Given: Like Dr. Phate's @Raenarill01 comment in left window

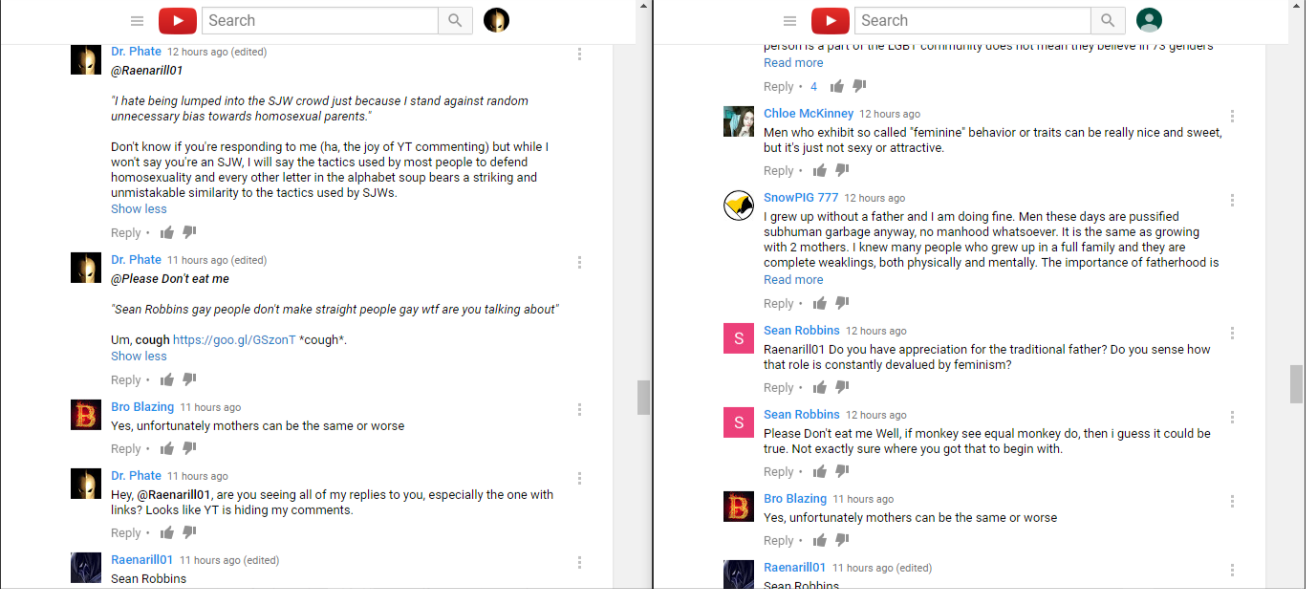Looking at the screenshot, I should click(x=167, y=233).
